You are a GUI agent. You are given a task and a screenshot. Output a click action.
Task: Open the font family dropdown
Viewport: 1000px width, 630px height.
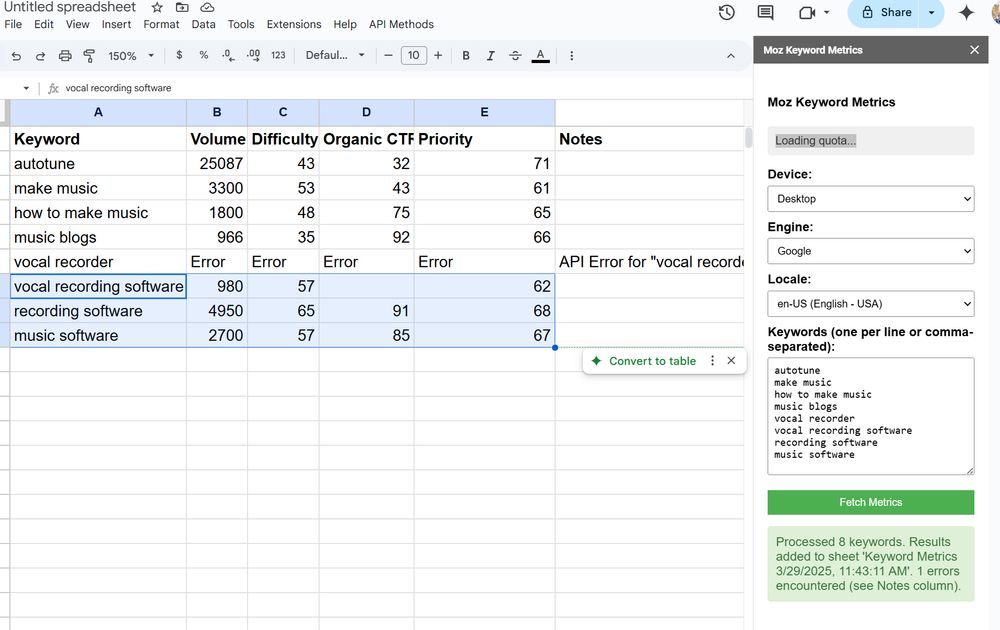point(335,55)
